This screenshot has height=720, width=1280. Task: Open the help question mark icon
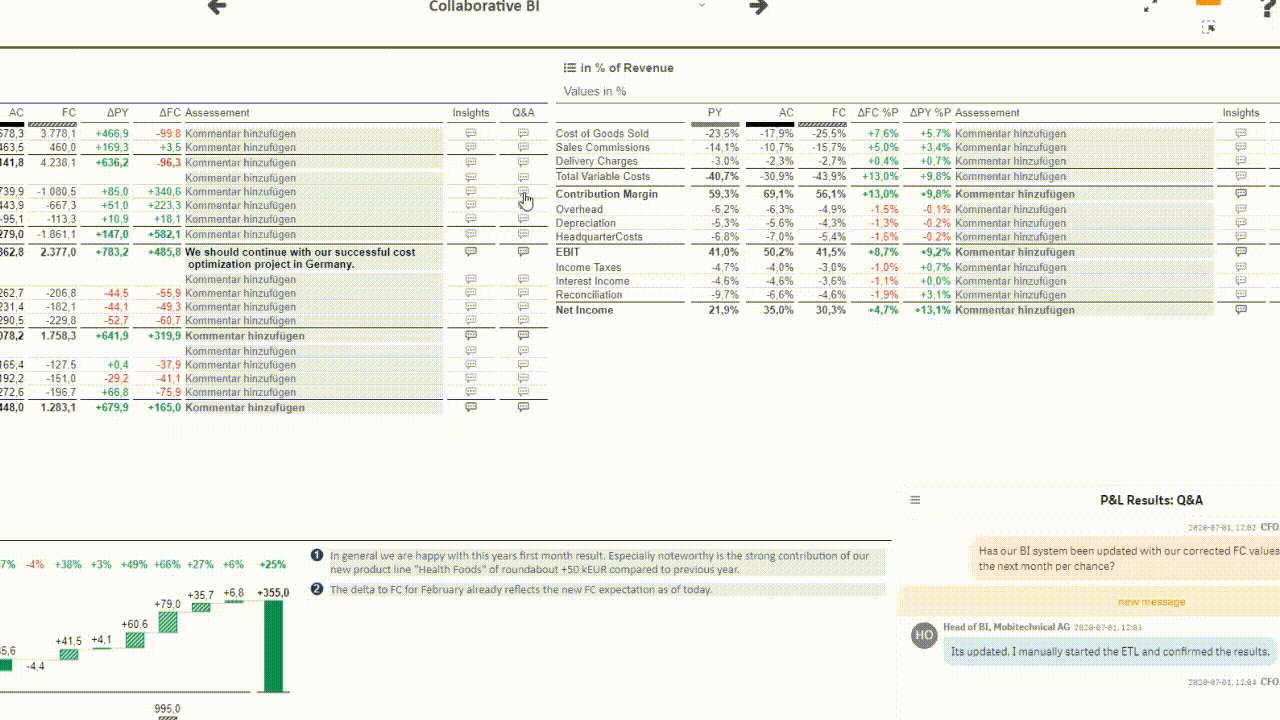1268,6
